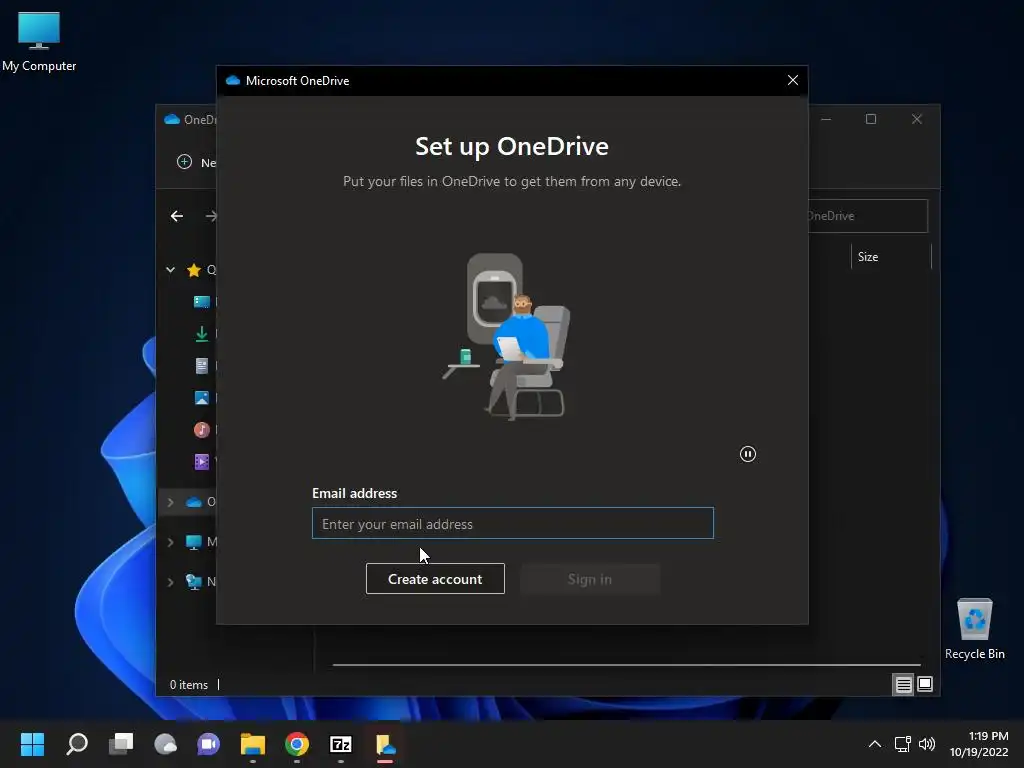The width and height of the screenshot is (1024, 768).
Task: Click the New plus icon in File Explorer
Action: pos(184,161)
